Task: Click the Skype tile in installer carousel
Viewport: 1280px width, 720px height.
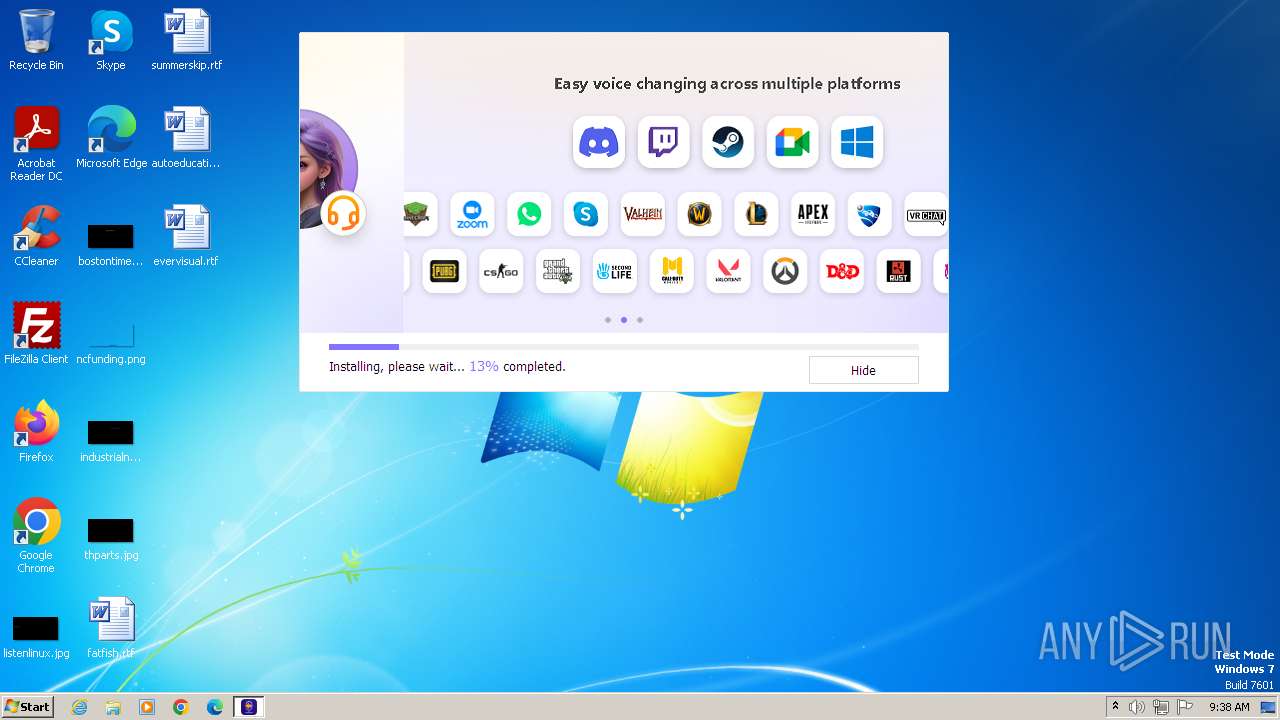Action: pos(586,214)
